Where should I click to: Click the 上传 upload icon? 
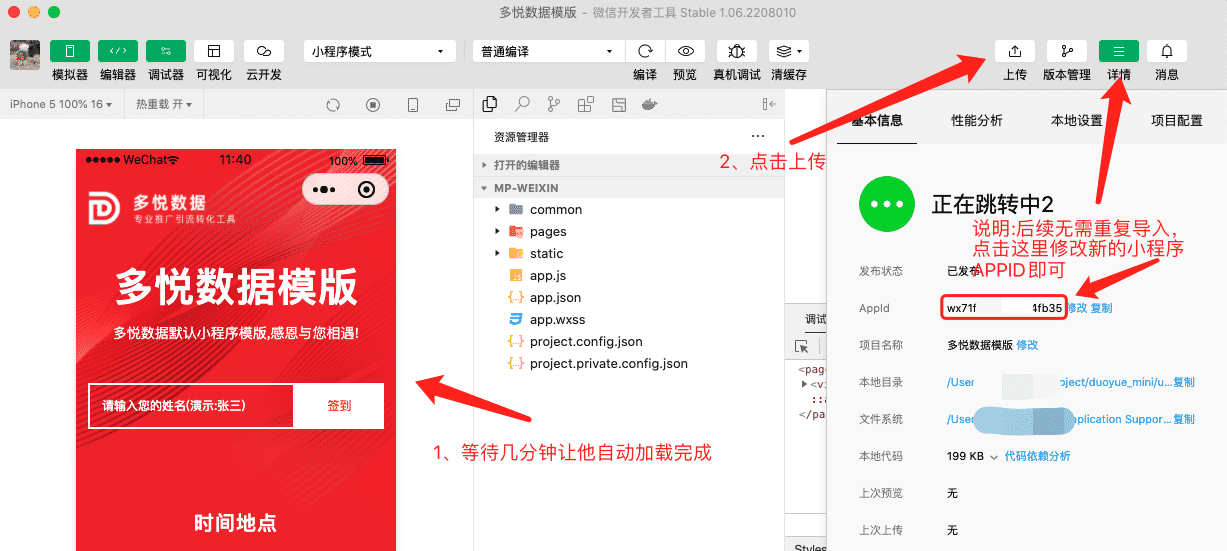[1015, 51]
